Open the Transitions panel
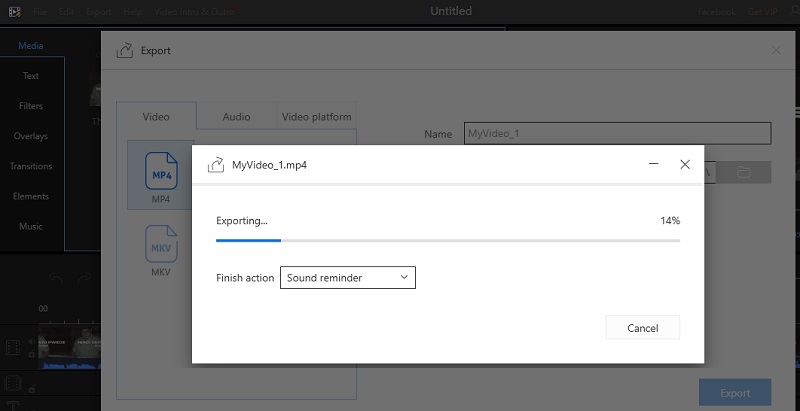 [31, 166]
